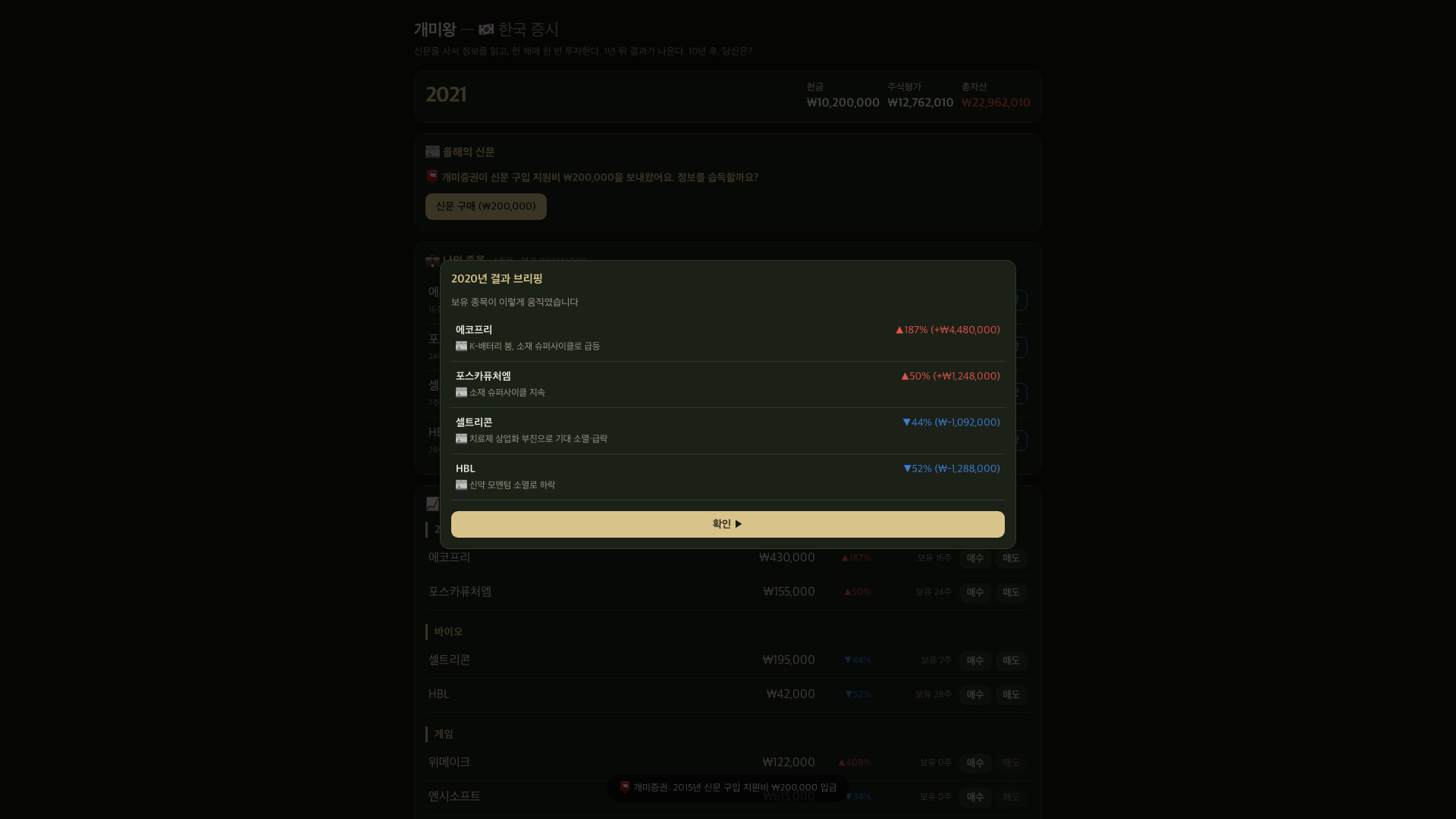The image size is (1456, 819).
Task: Click the 보유 28주 holding count
Action: pyautogui.click(x=934, y=695)
